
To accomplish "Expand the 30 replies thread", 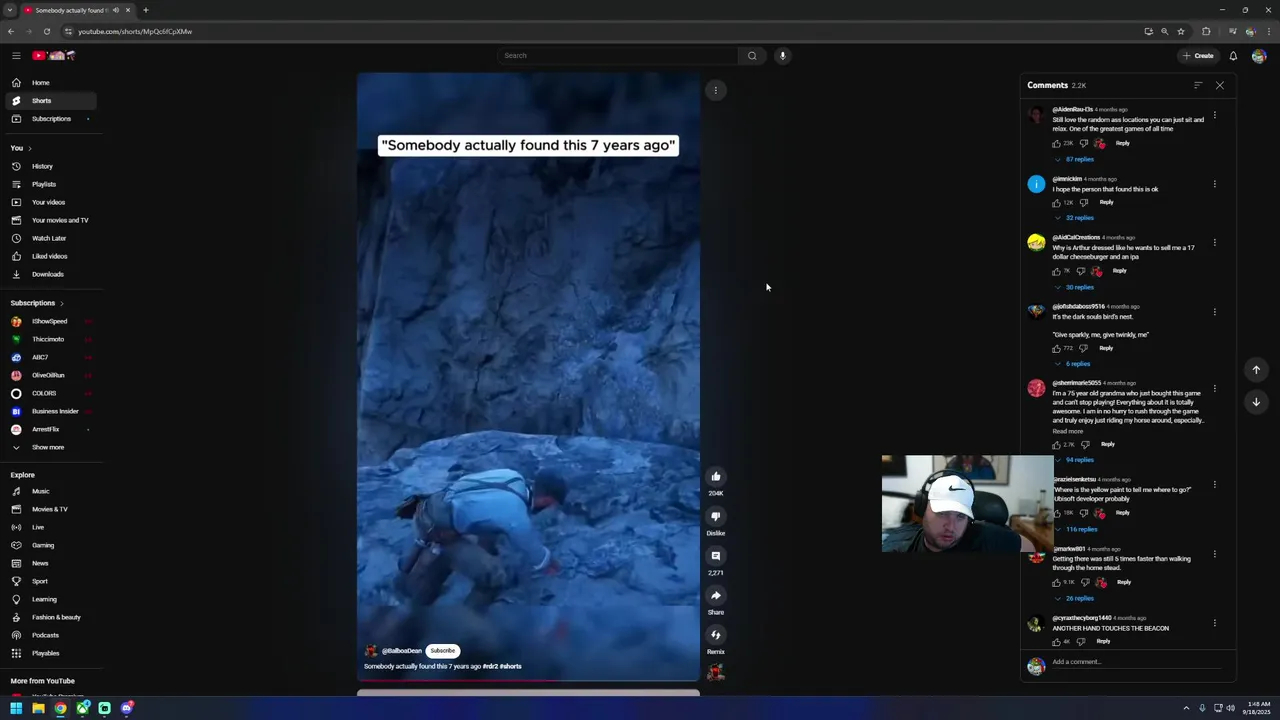I will [x=1075, y=287].
